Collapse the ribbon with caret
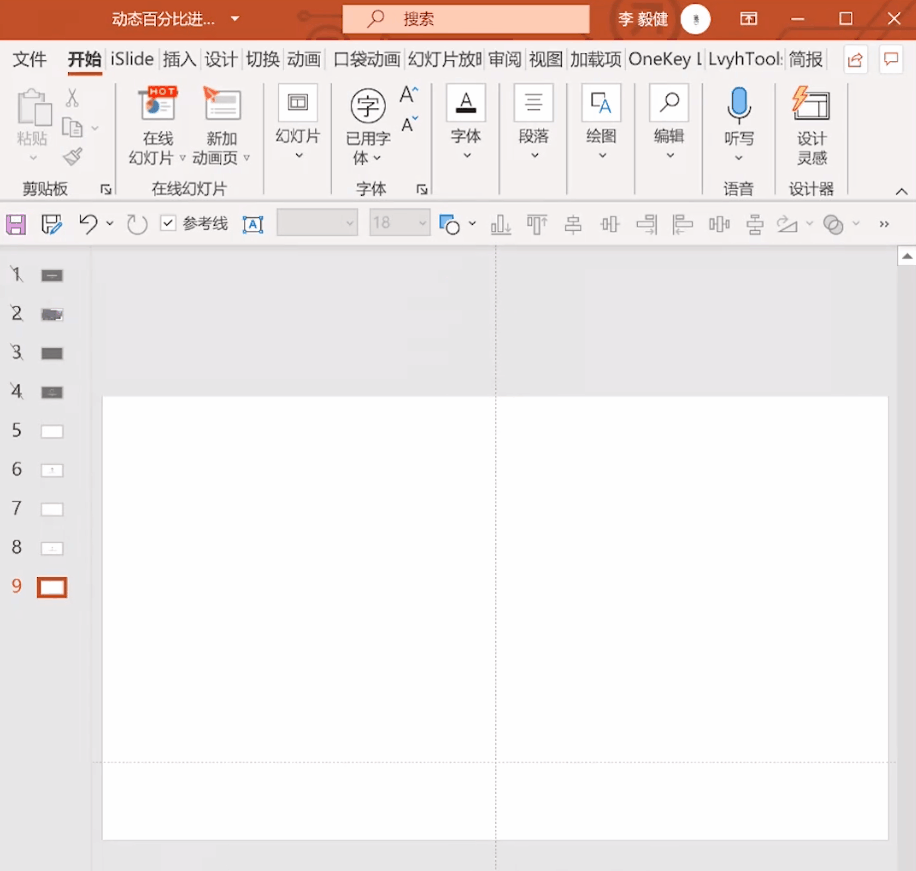Image resolution: width=916 pixels, height=871 pixels. click(x=901, y=192)
